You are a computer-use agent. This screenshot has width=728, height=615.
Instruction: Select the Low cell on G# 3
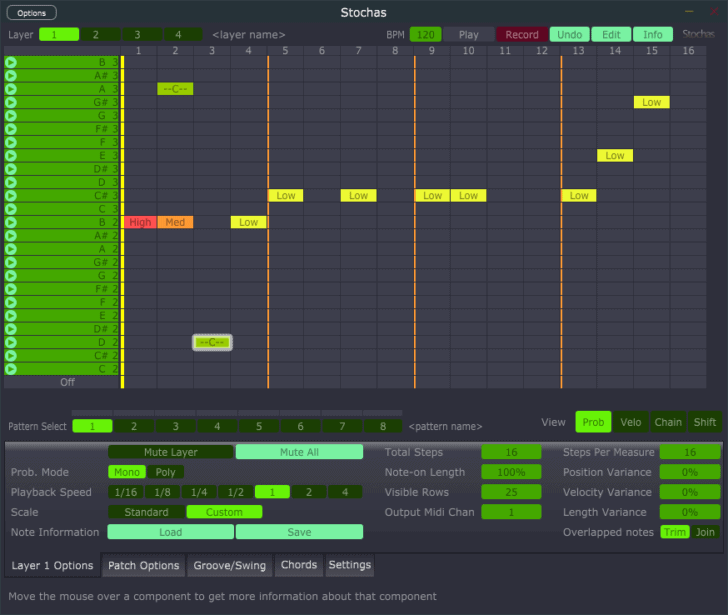[x=651, y=102]
